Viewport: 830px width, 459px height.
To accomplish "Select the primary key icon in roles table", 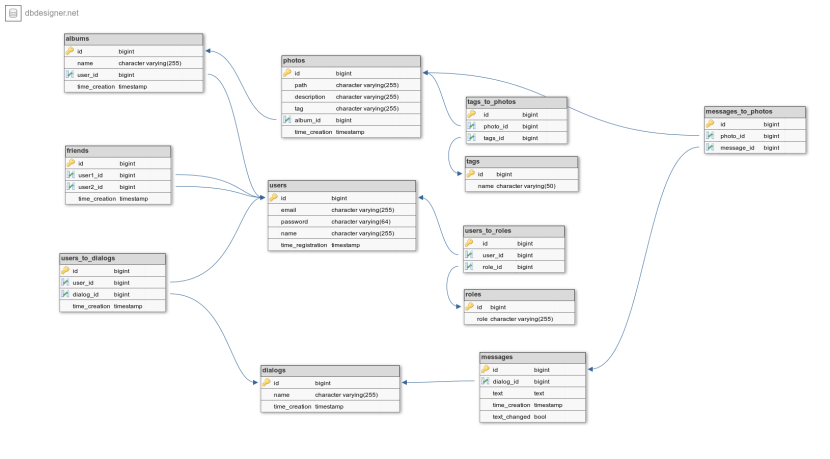I will tap(470, 307).
